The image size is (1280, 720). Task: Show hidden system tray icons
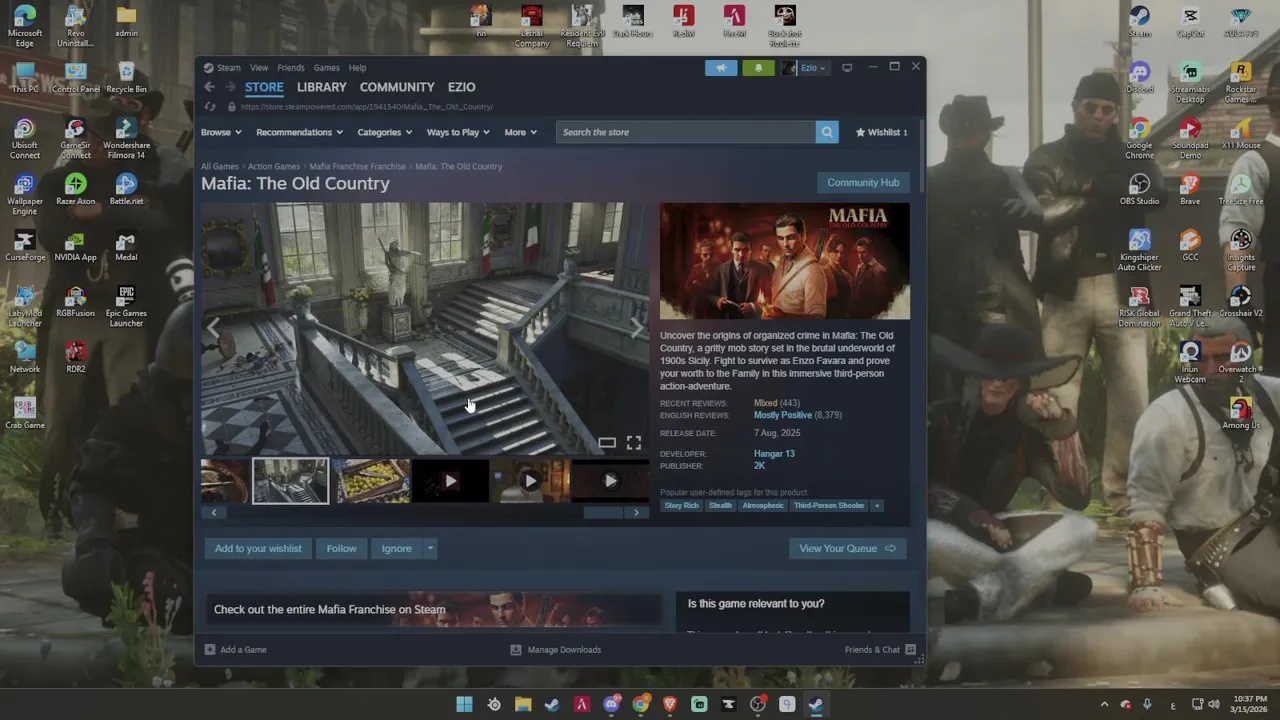1104,705
